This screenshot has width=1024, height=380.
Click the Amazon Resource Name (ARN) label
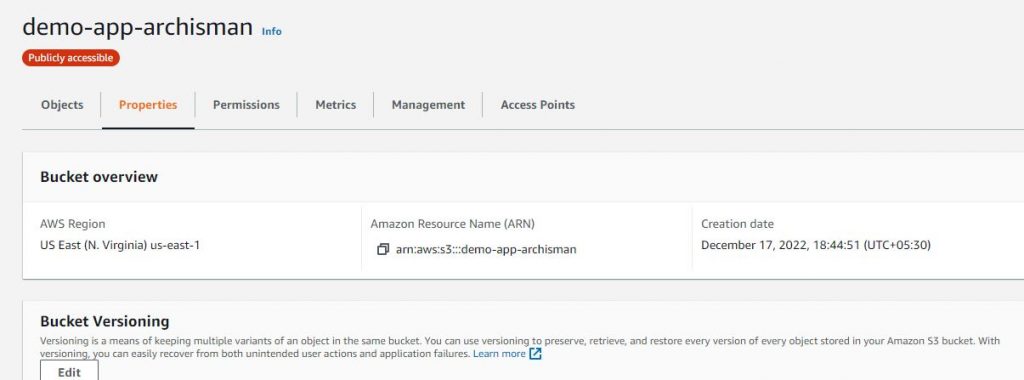click(453, 224)
